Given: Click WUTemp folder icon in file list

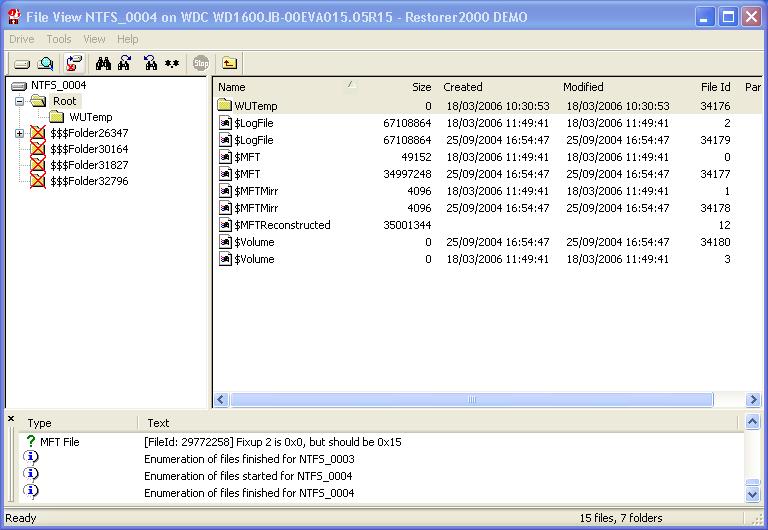Looking at the screenshot, I should coord(224,105).
